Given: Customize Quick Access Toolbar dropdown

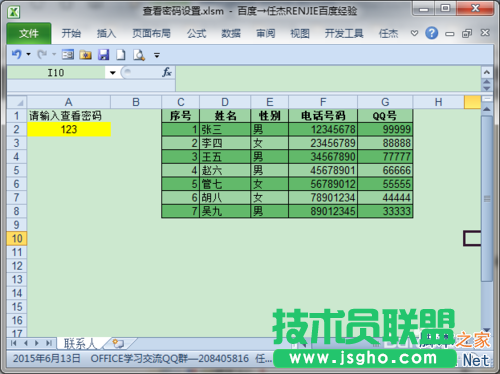Looking at the screenshot, I should pyautogui.click(x=157, y=55).
